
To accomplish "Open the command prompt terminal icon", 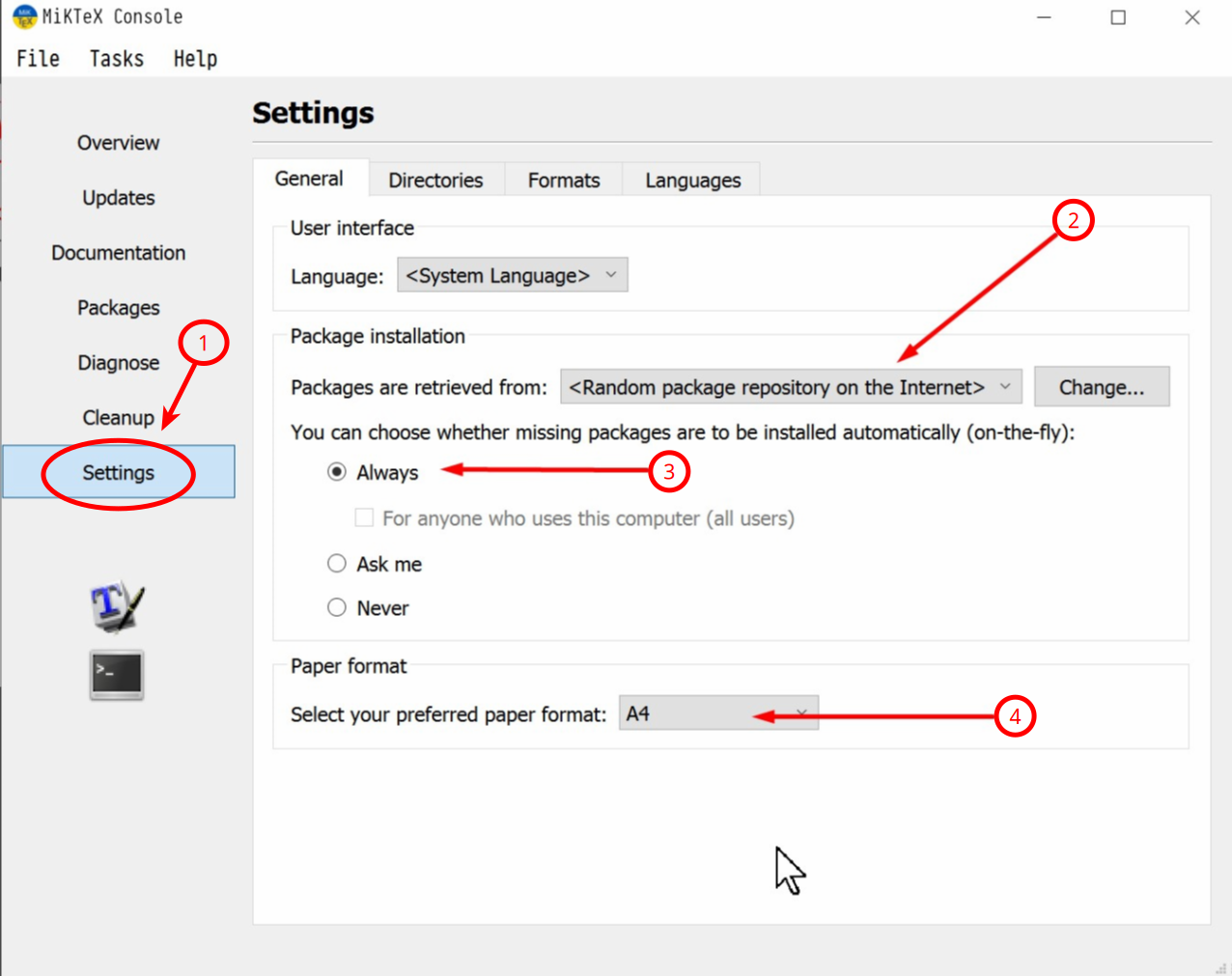I will (x=117, y=674).
